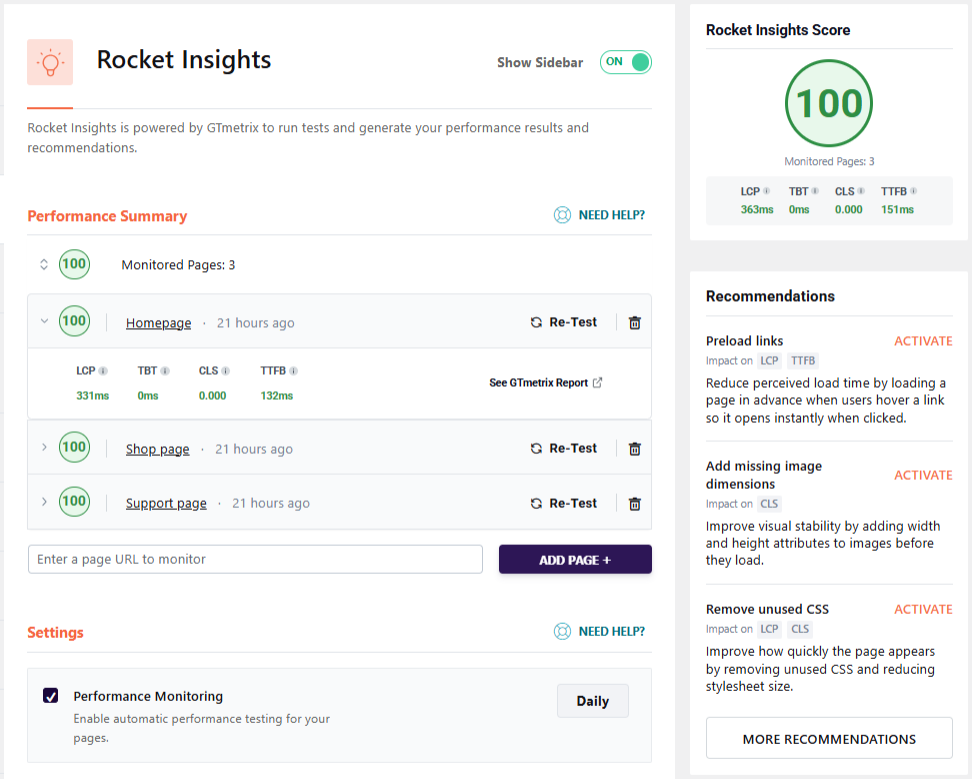Click the sidebar TBT info icon
Viewport: 972px width, 779px height.
pyautogui.click(x=815, y=191)
